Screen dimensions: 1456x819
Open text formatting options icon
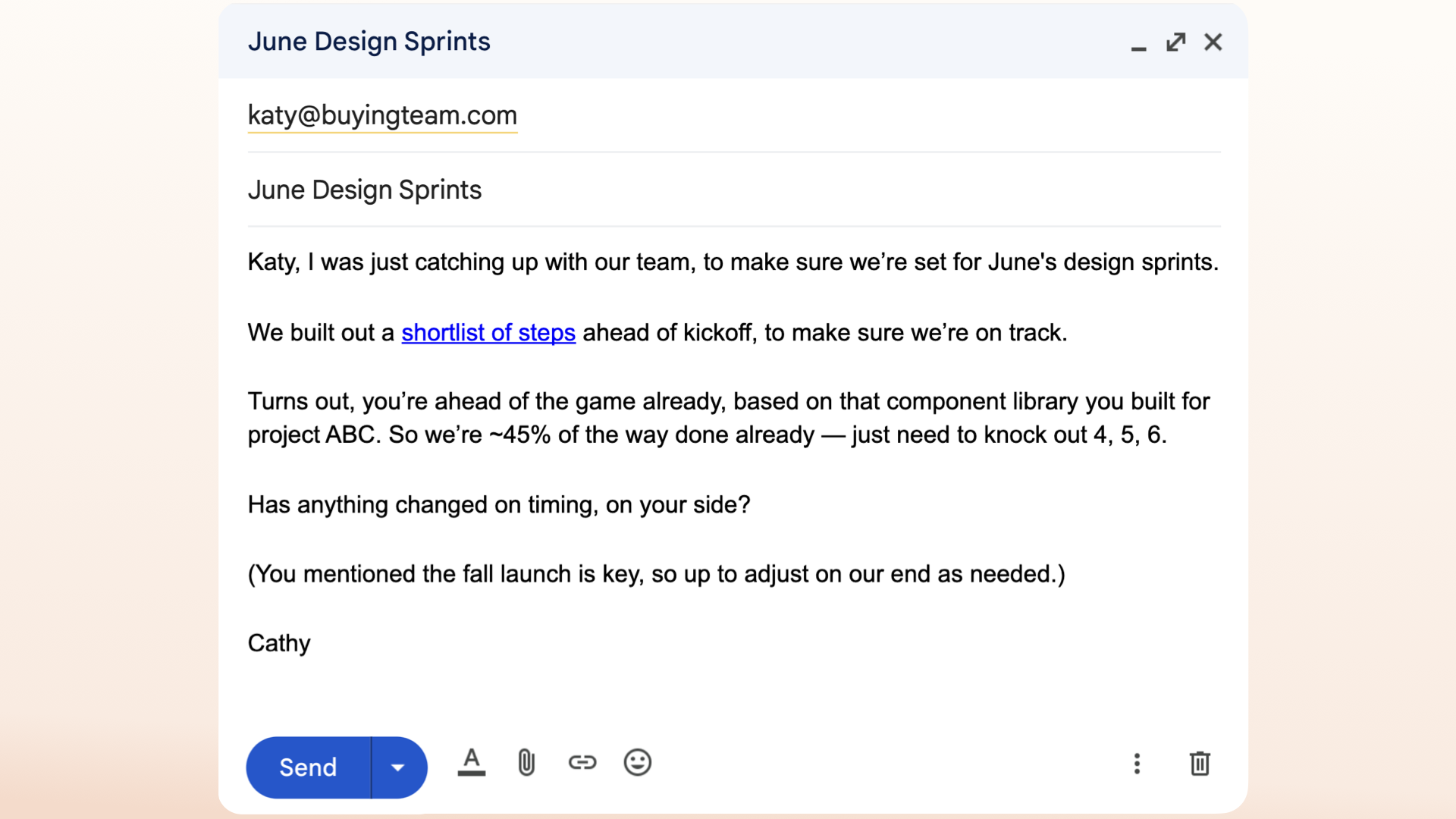coord(471,762)
